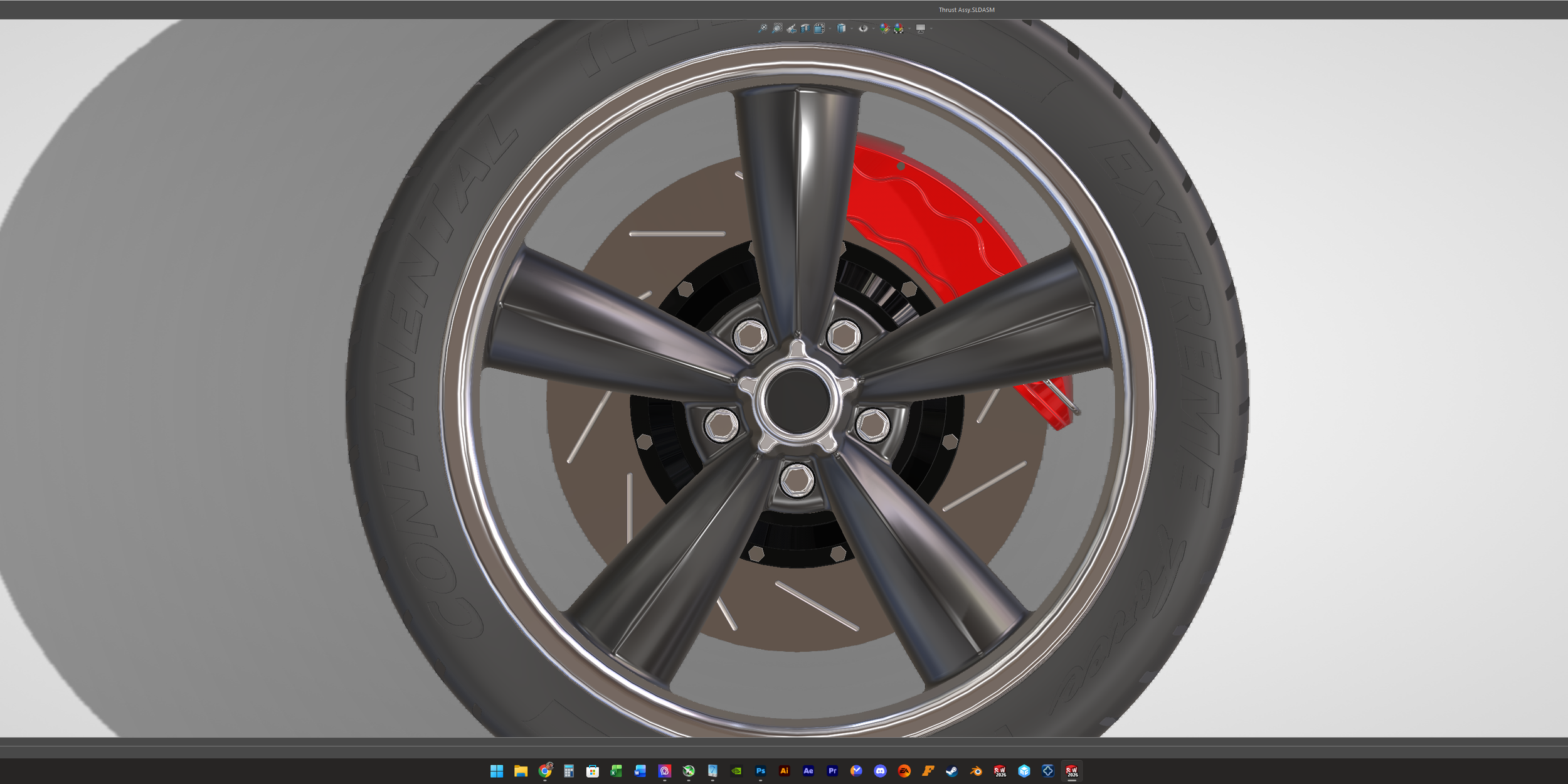
Task: Open Blender from the taskbar
Action: coord(976,771)
